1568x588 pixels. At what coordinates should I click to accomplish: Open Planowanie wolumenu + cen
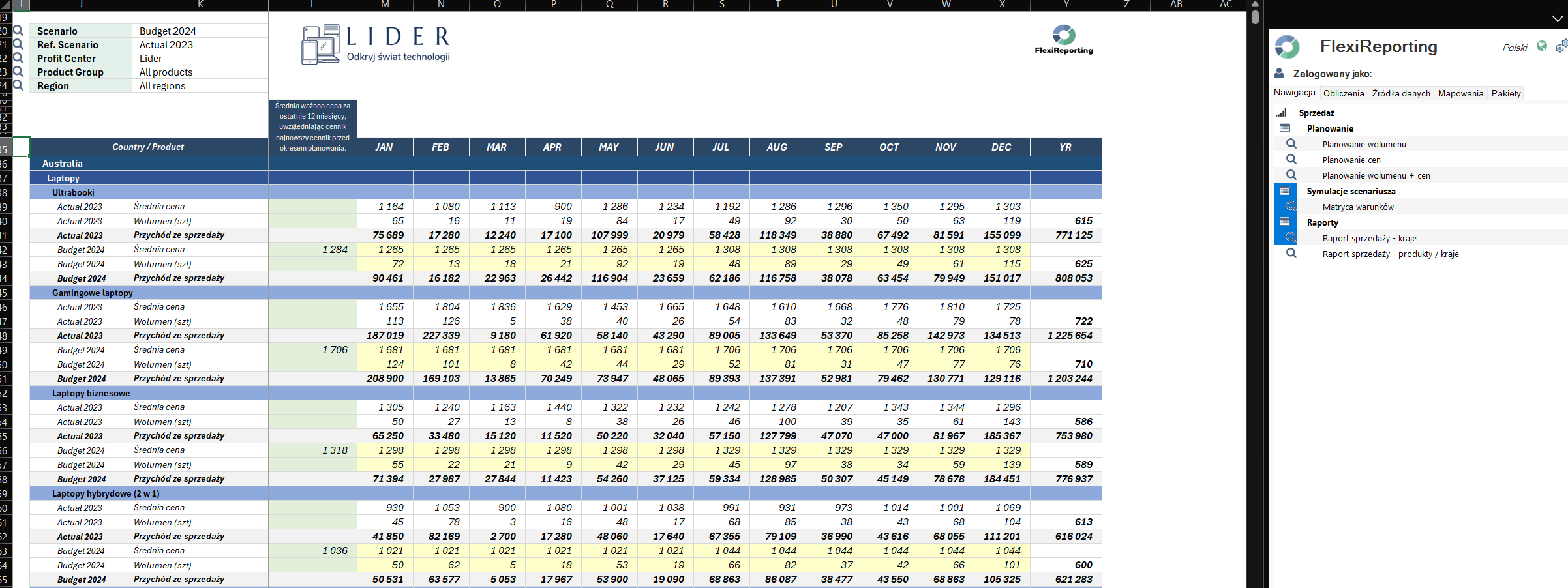pos(1376,175)
